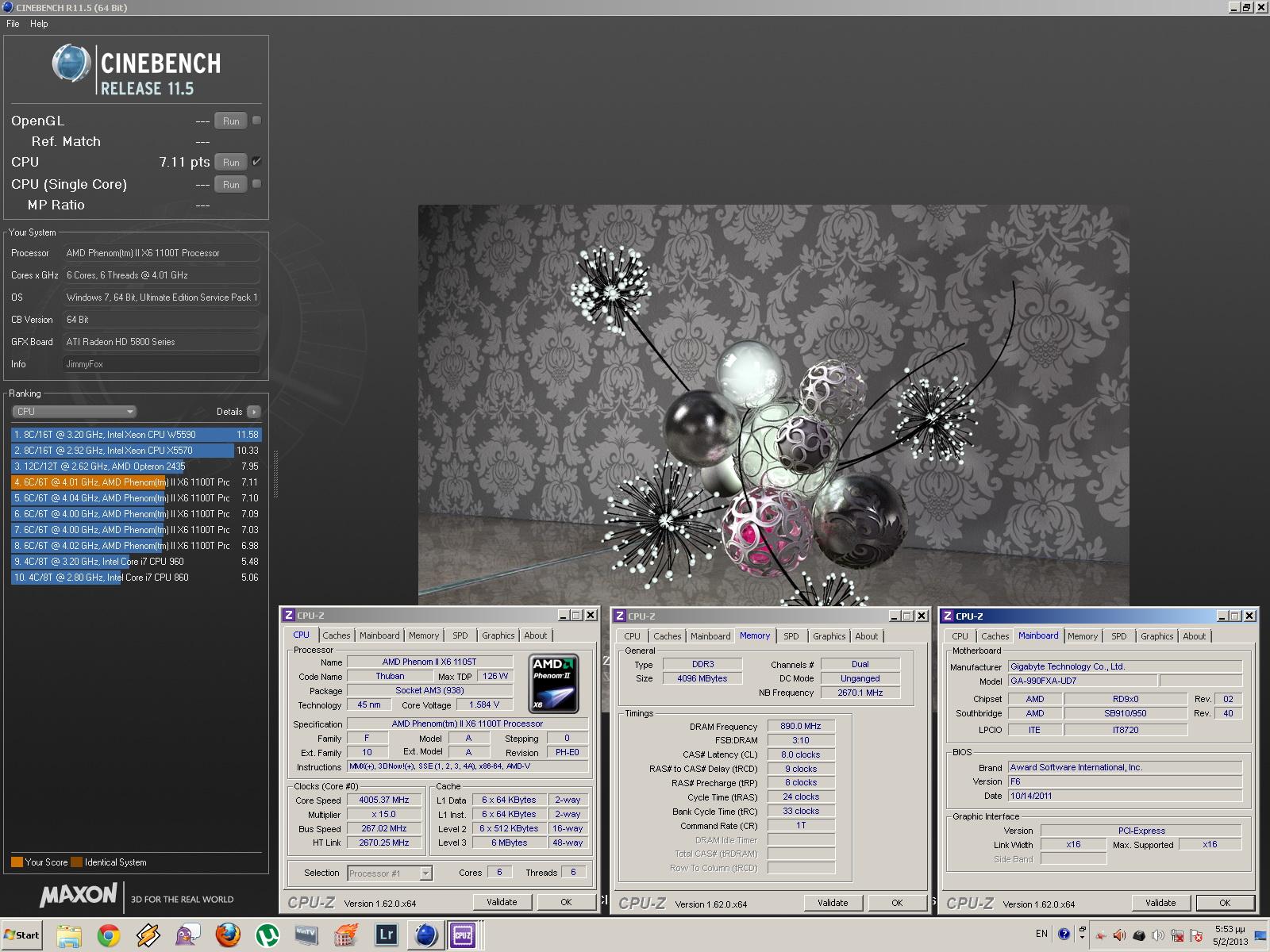Open Windows Explorer from the taskbar
Image resolution: width=1270 pixels, height=952 pixels.
(69, 935)
